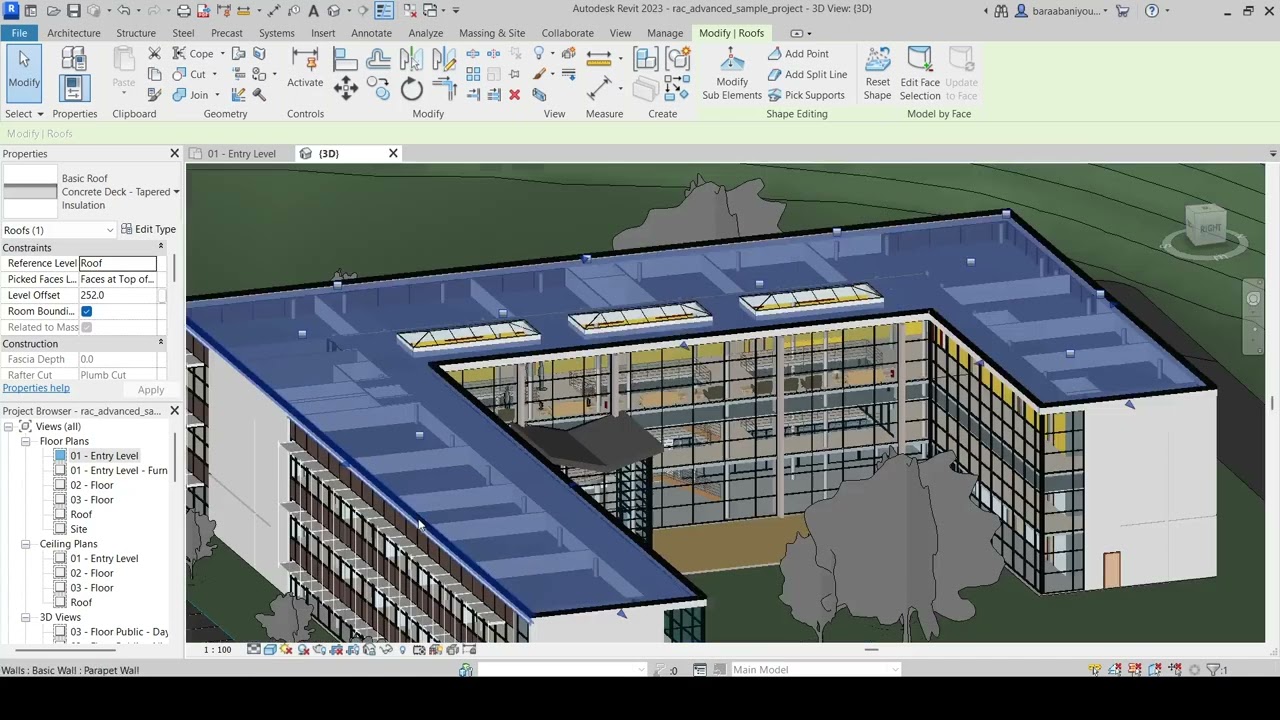Click the Pick Supports tool
The image size is (1280, 720).
[806, 95]
